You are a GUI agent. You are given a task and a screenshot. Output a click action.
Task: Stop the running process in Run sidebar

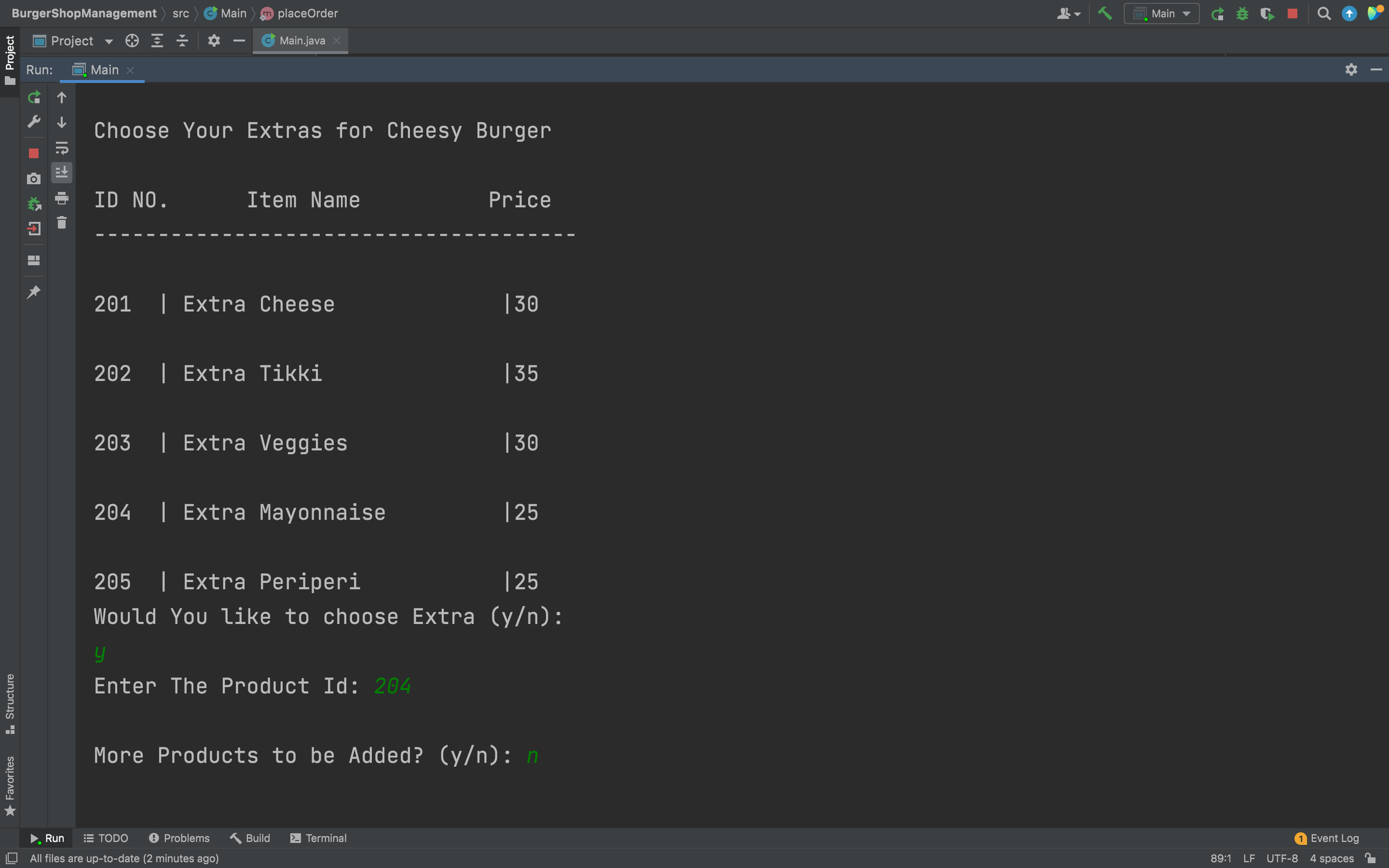[x=34, y=153]
